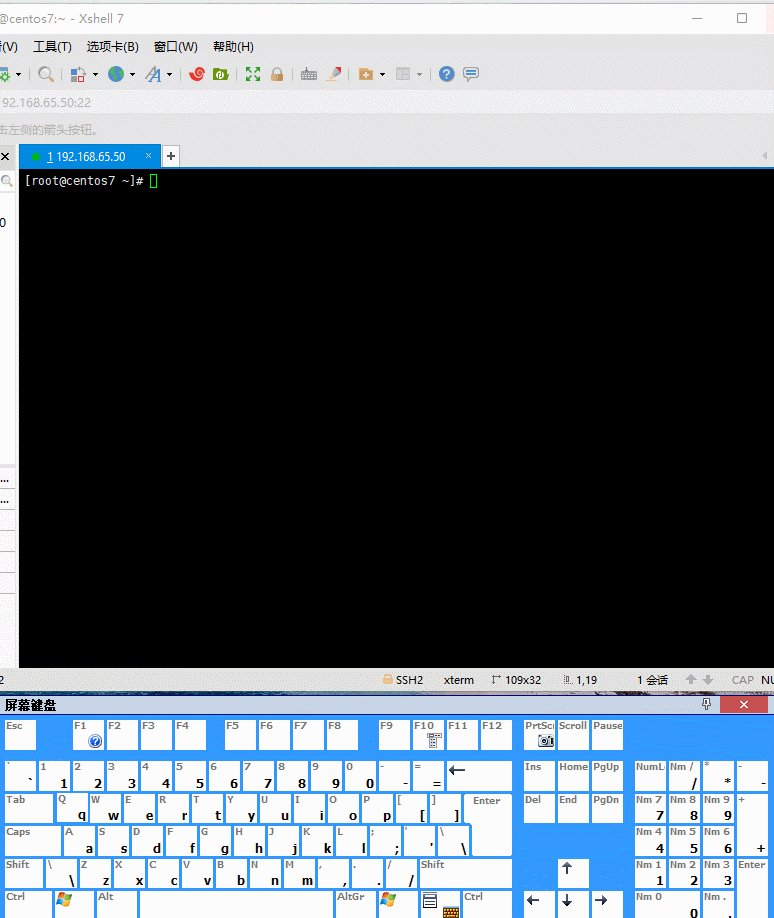Click the F12 function key

pos(496,734)
